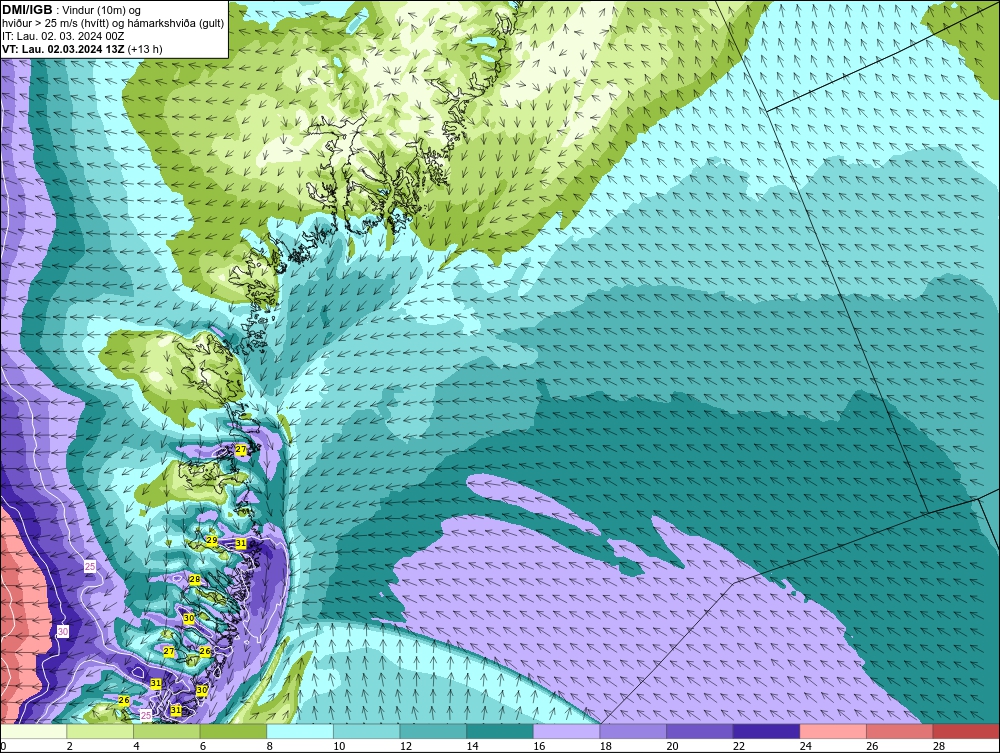The height and width of the screenshot is (753, 1000).
Task: Click the legend scale value 6
Action: 203,746
